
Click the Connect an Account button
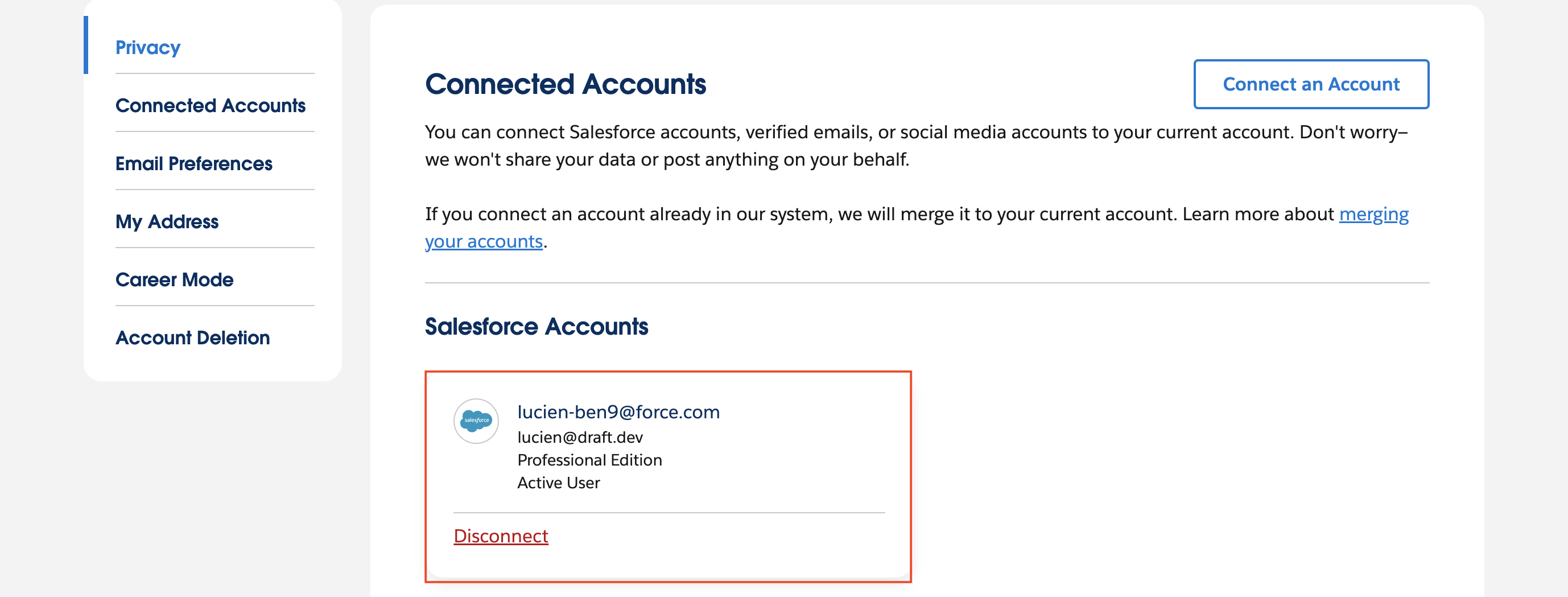tap(1311, 84)
